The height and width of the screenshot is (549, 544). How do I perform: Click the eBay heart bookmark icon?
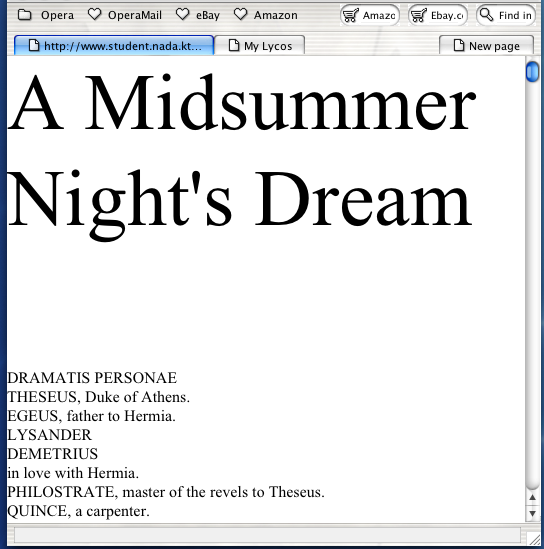[x=182, y=15]
